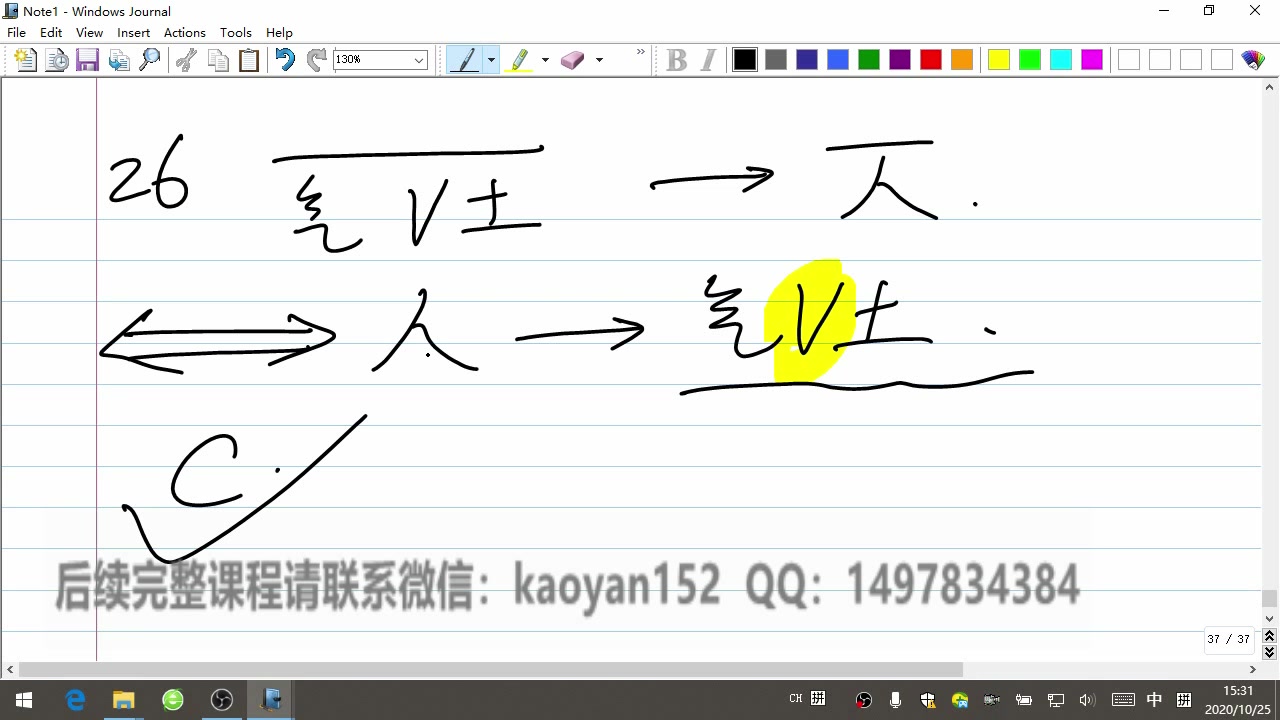Screen dimensions: 1280x720
Task: Click the Import toolbar icon
Action: coord(119,60)
